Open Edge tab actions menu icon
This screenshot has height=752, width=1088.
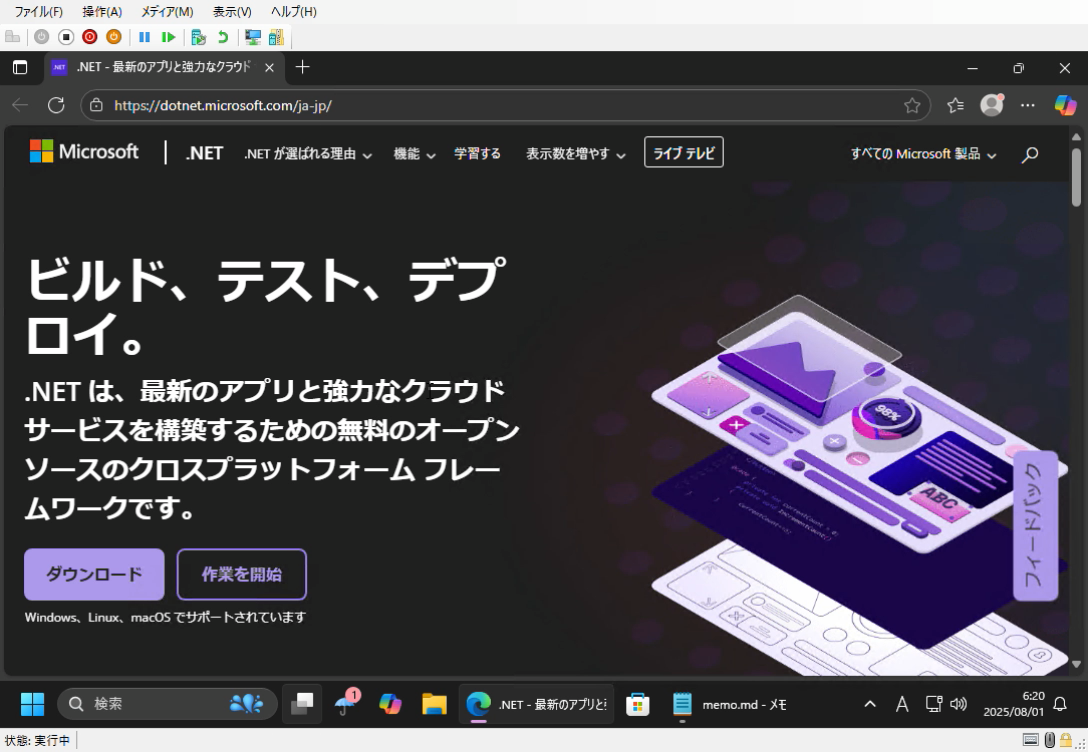[20, 67]
